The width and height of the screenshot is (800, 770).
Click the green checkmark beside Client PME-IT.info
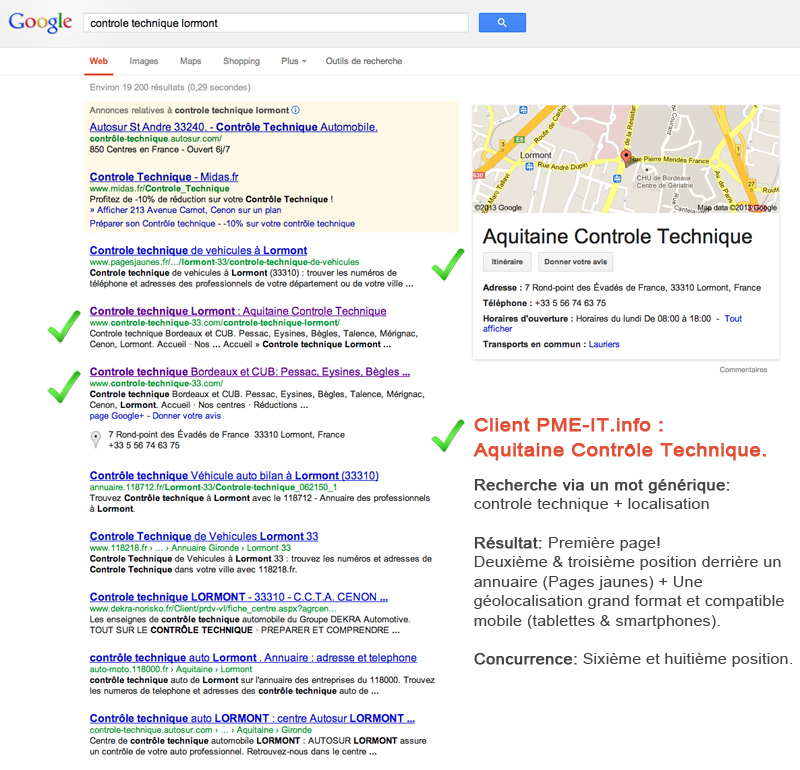(447, 434)
